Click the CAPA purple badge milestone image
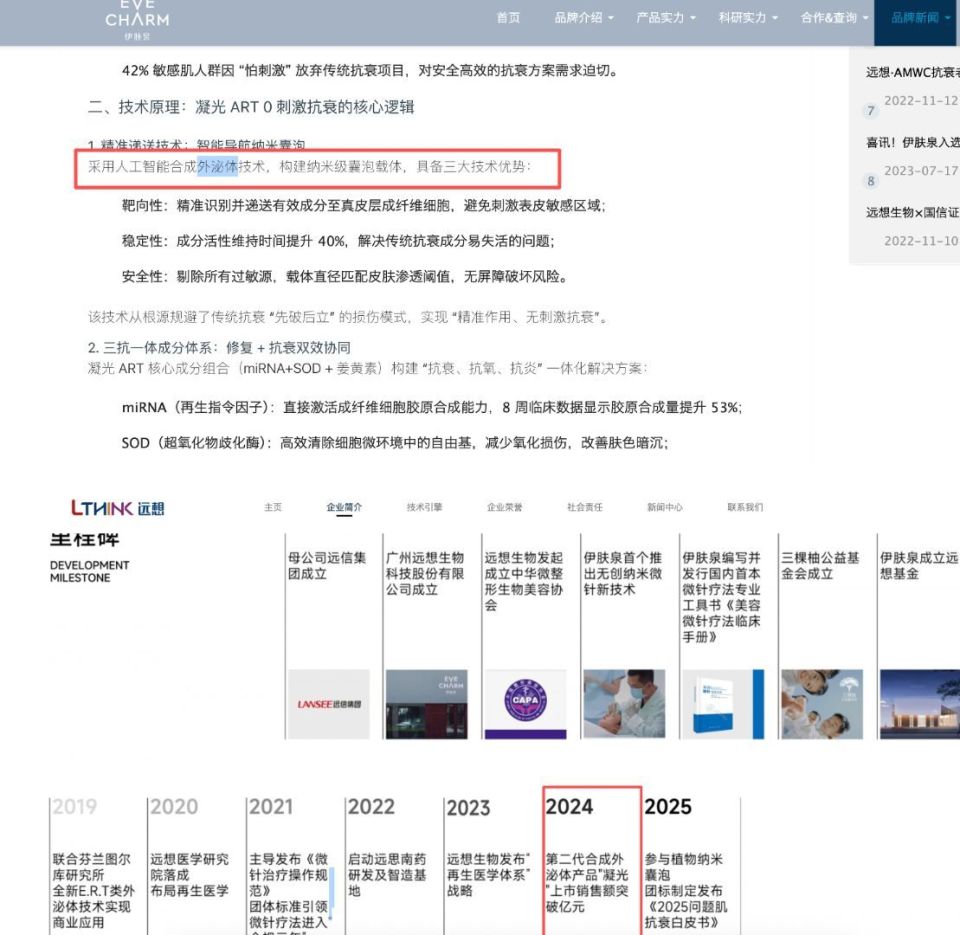The height and width of the screenshot is (935, 960). [524, 701]
